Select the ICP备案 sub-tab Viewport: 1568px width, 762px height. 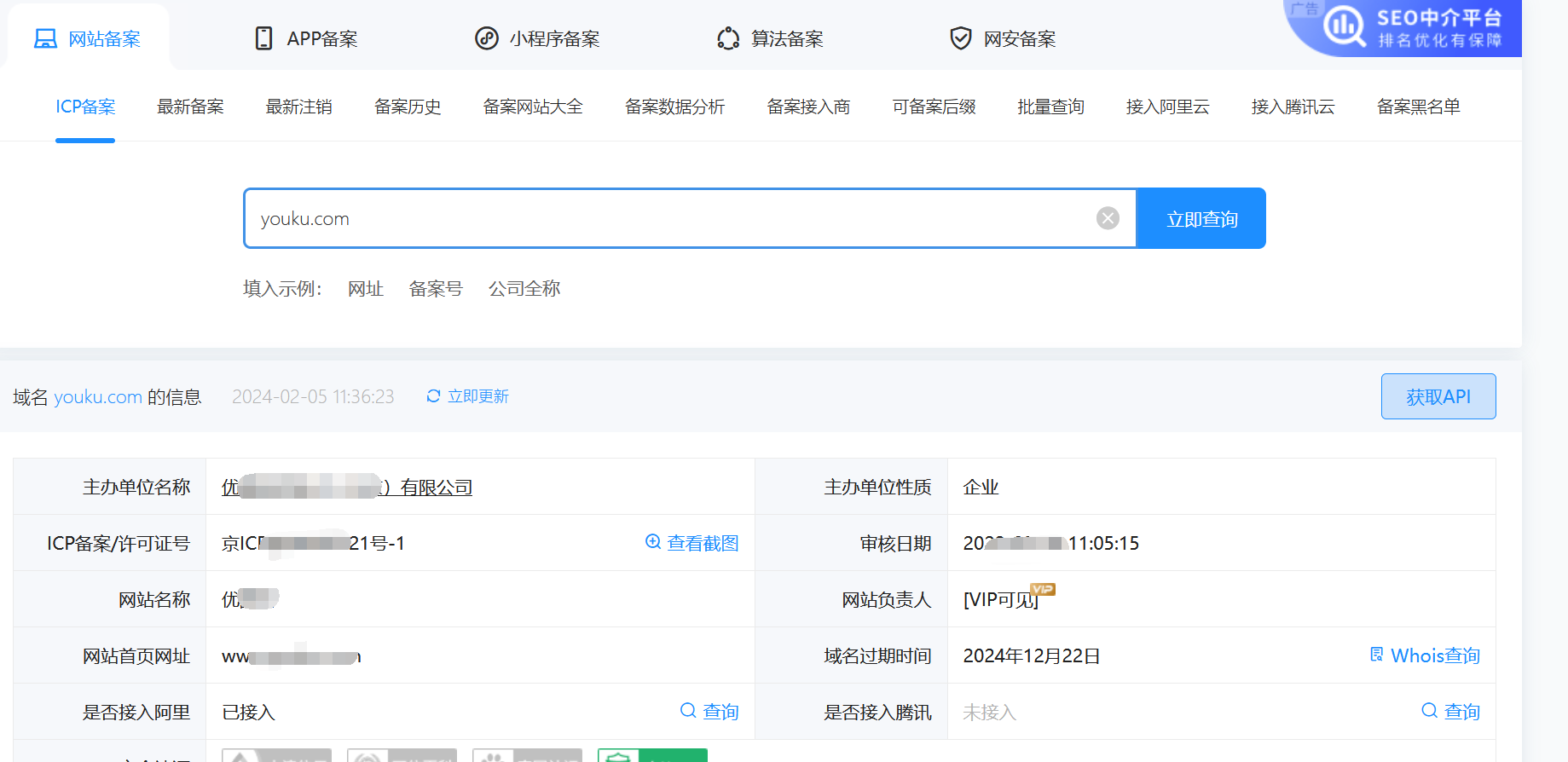[85, 107]
